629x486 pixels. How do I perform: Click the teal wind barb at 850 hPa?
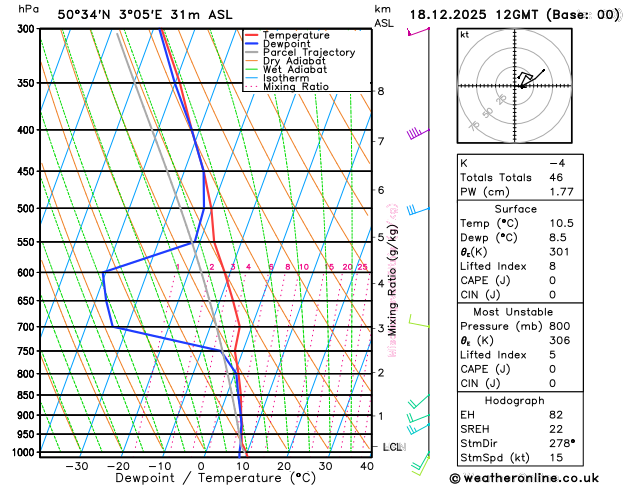coord(419,401)
